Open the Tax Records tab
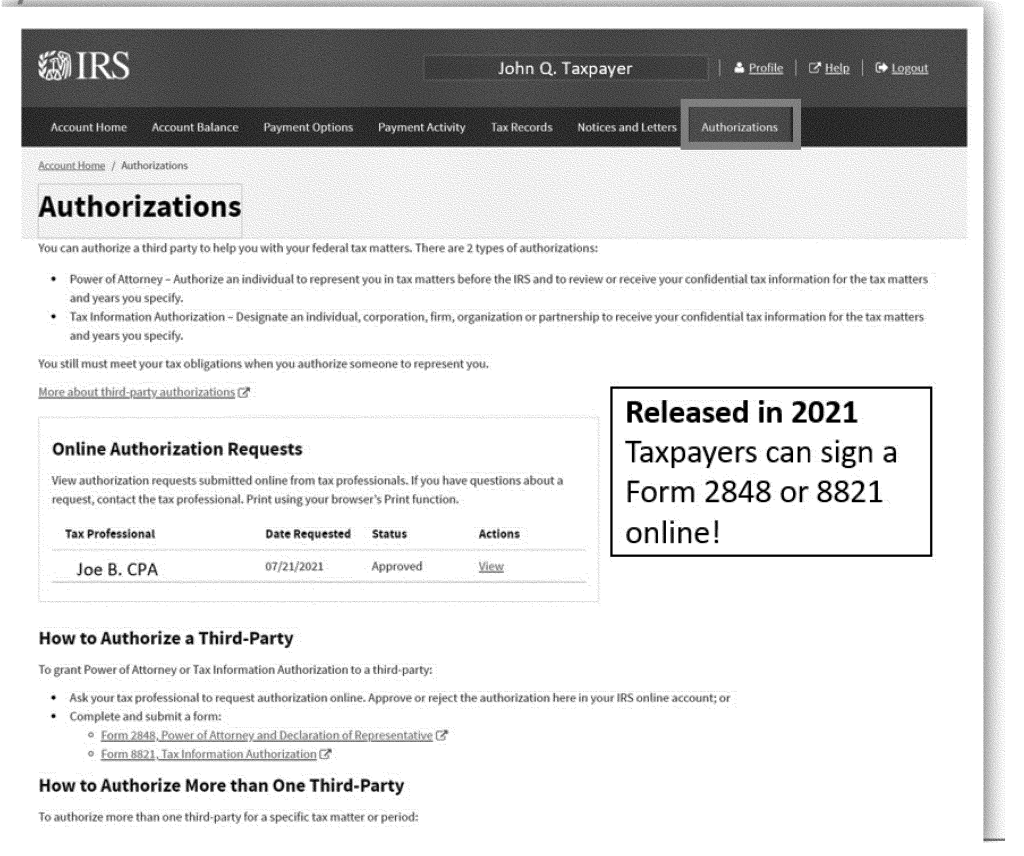The height and width of the screenshot is (856, 1024). click(522, 127)
